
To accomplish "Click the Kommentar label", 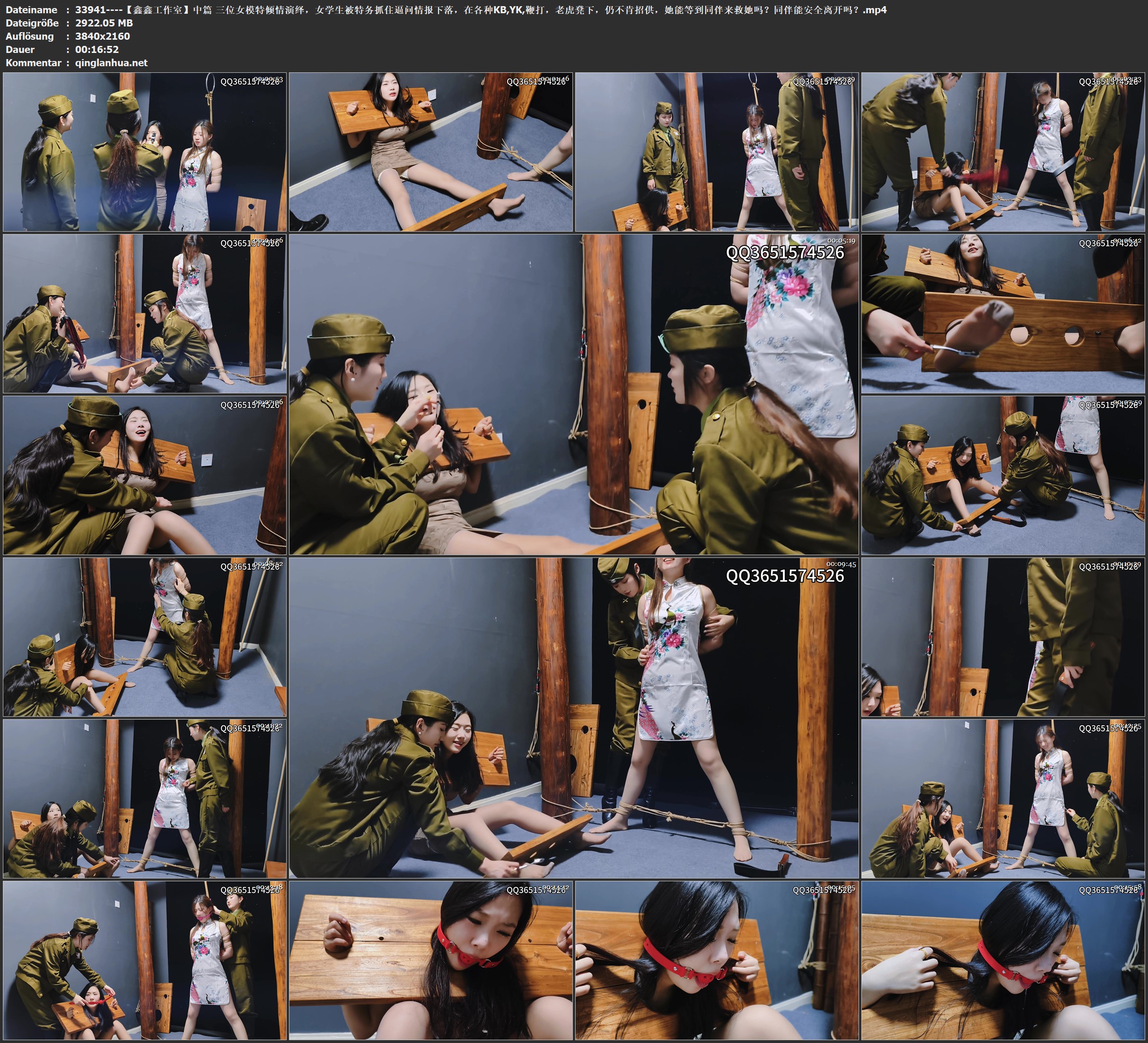I will click(33, 62).
